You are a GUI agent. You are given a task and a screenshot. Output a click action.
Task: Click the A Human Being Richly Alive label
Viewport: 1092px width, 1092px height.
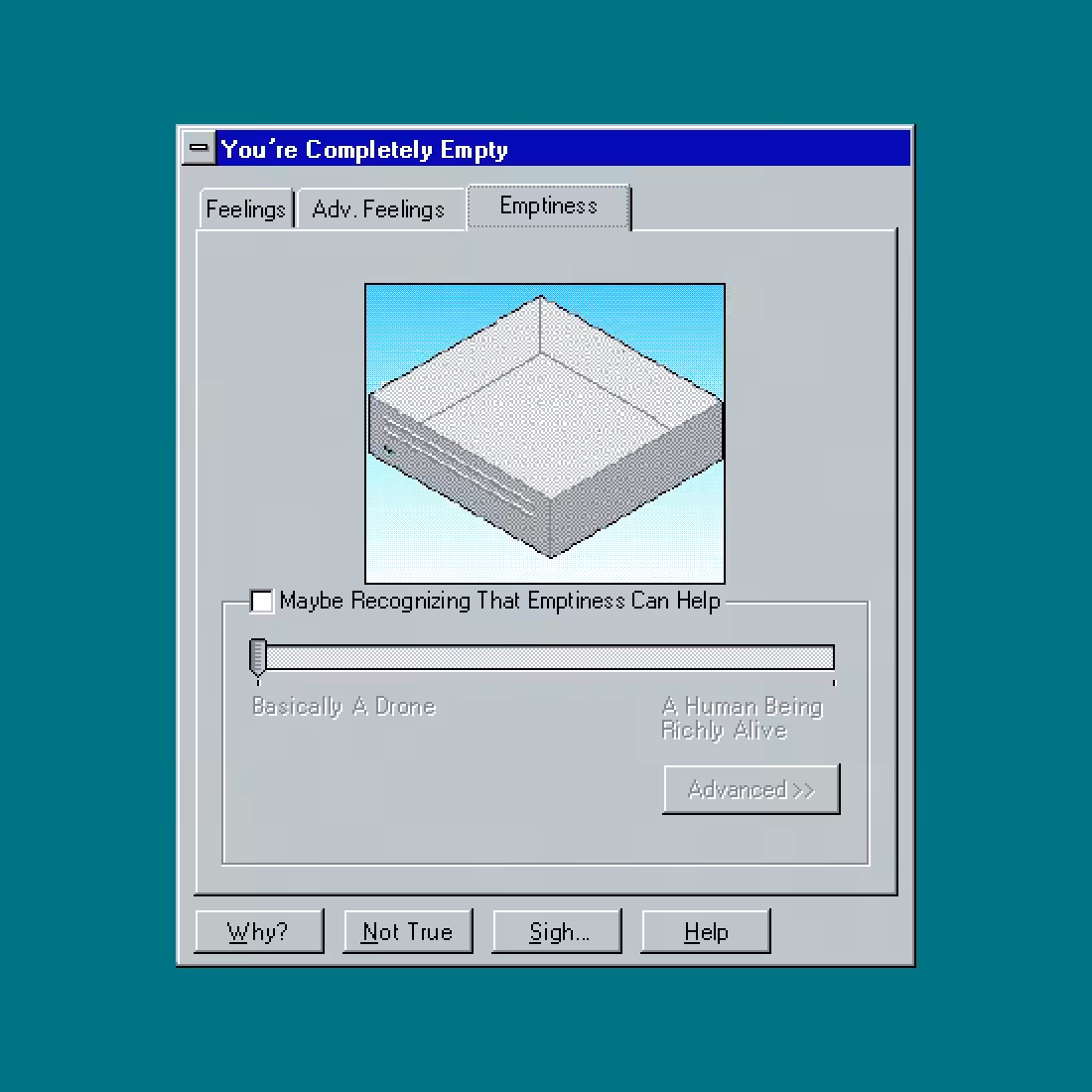(743, 718)
